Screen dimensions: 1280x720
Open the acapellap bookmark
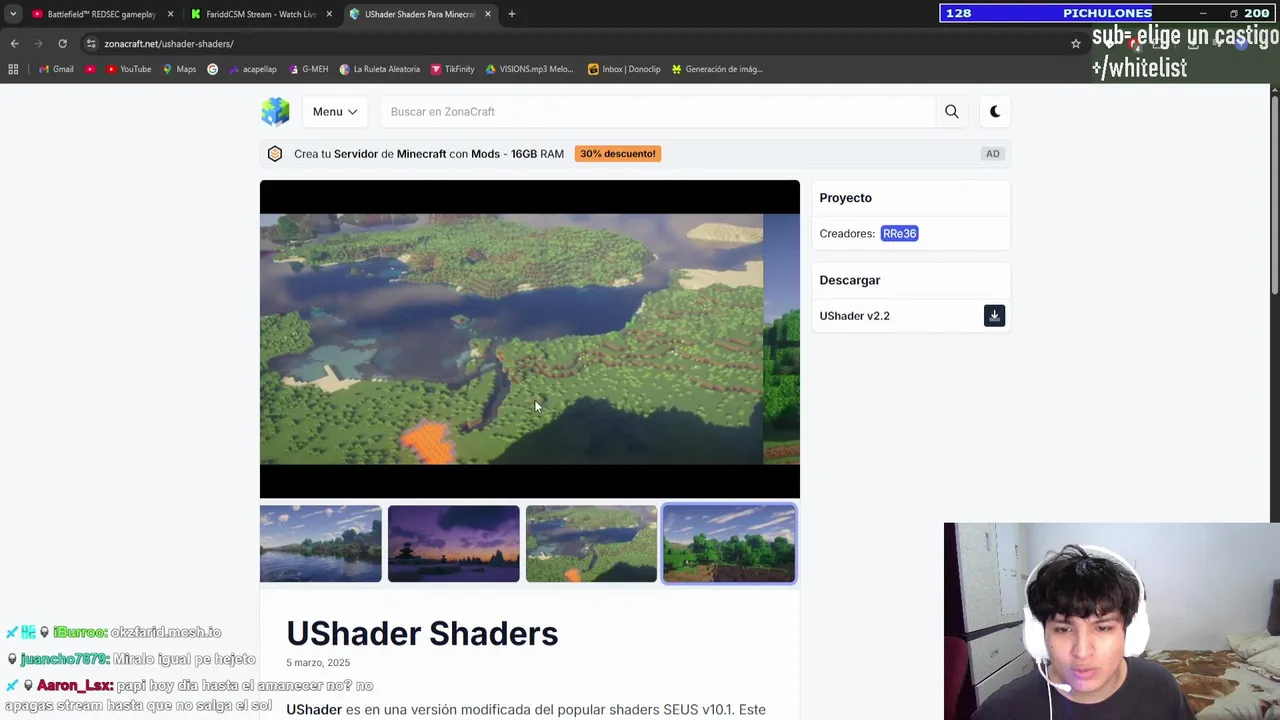point(252,69)
